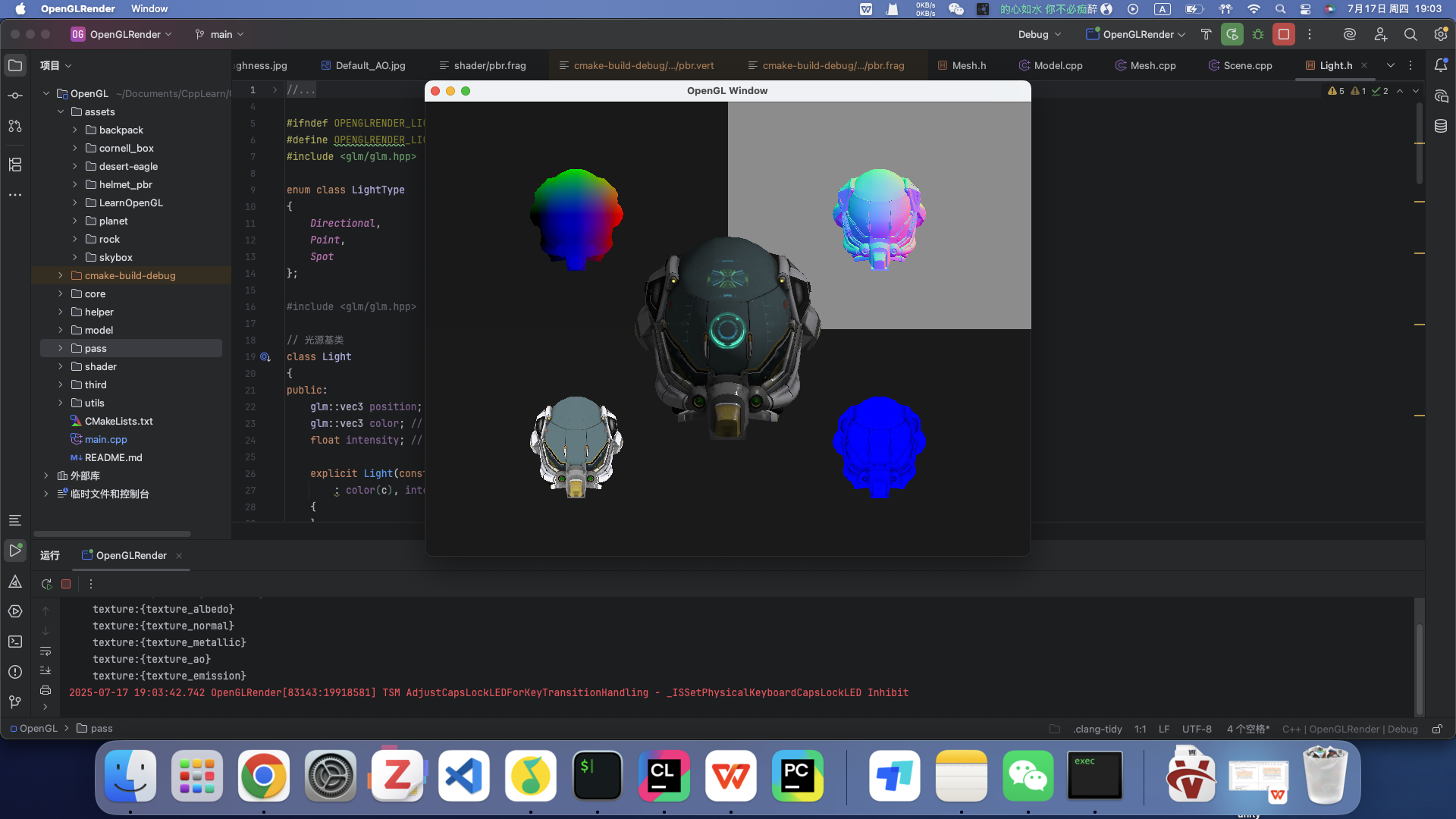Open the Commit tool window icon

15,96
